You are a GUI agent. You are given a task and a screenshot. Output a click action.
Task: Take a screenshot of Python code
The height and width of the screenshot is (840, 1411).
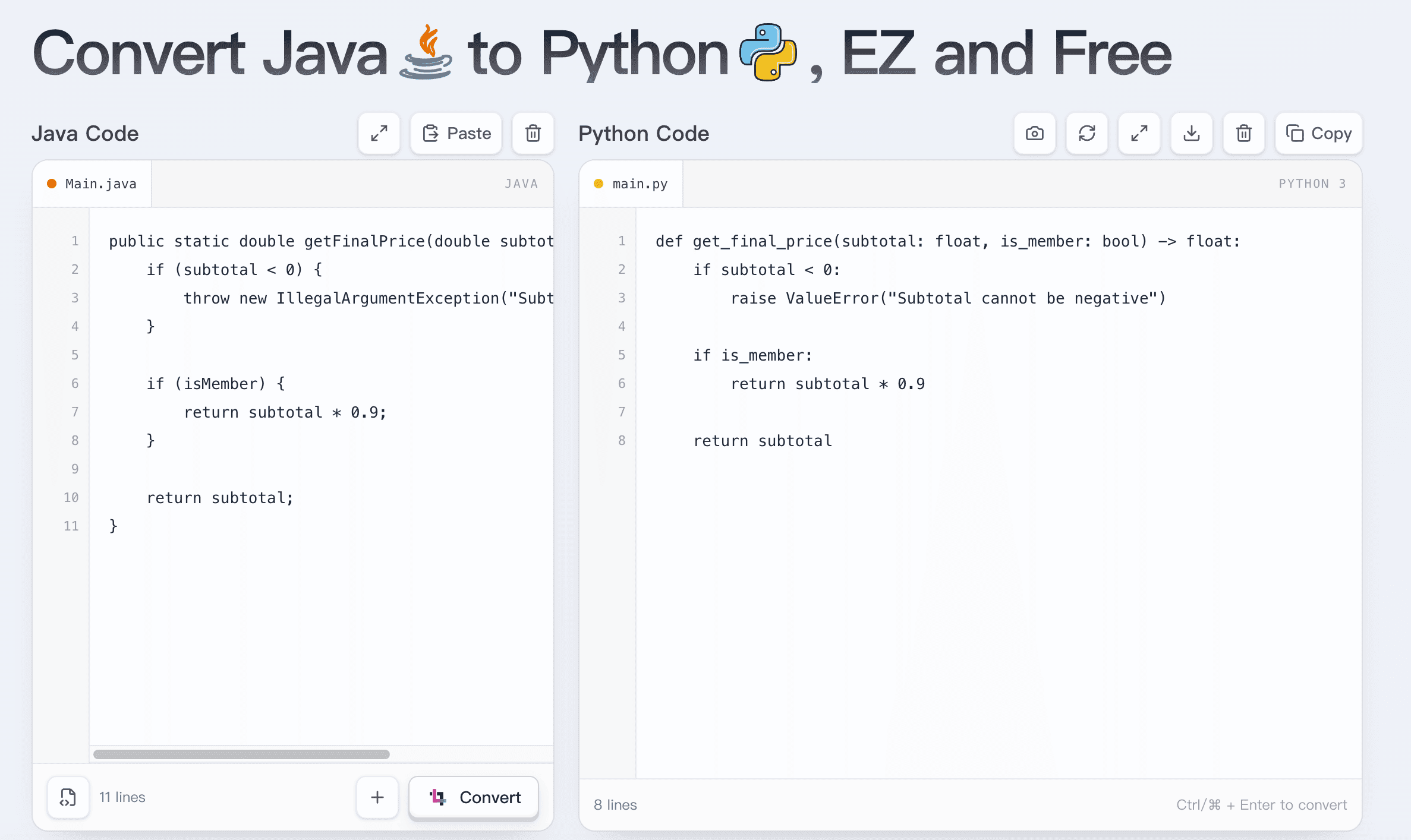[1035, 134]
